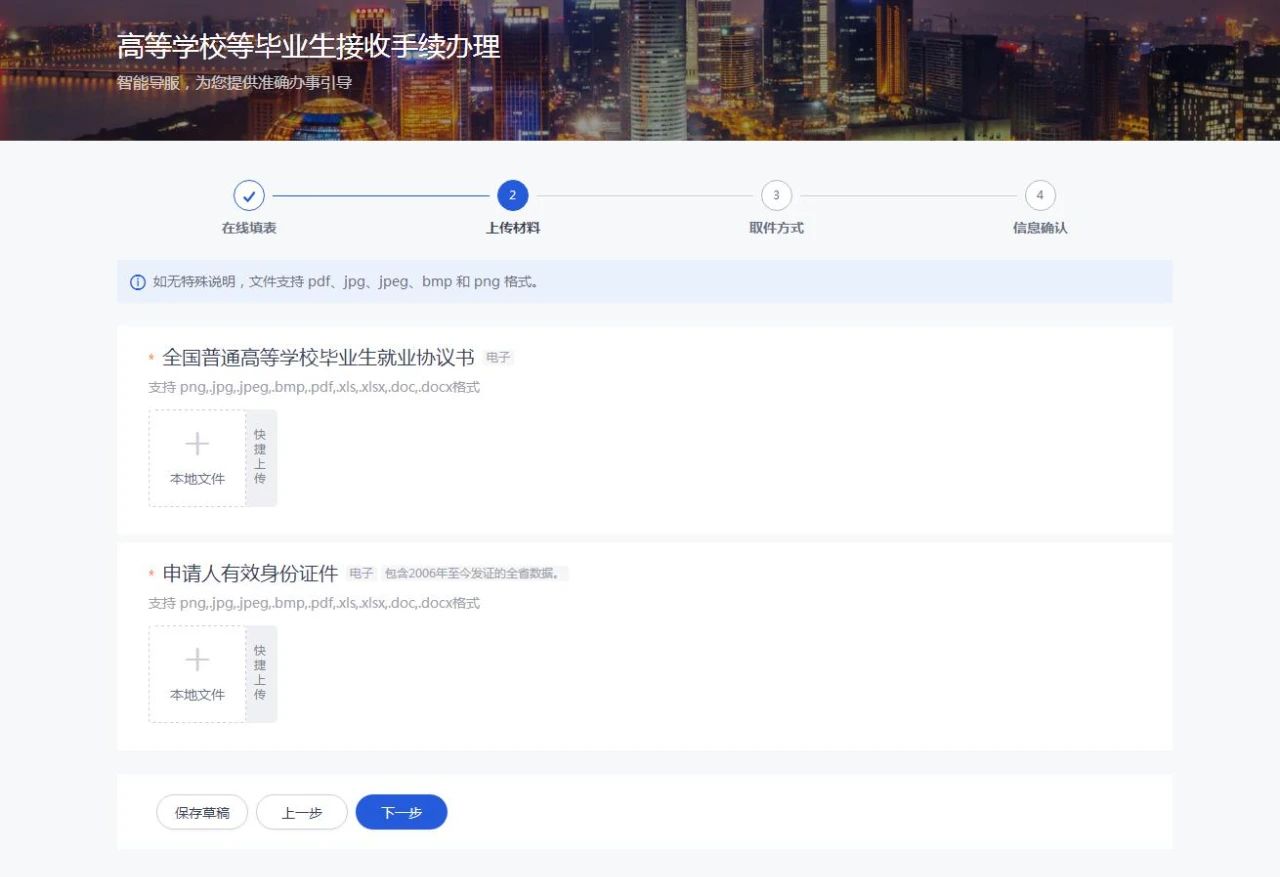The width and height of the screenshot is (1280, 877).
Task: Select the 上传材料 step label
Action: [513, 228]
